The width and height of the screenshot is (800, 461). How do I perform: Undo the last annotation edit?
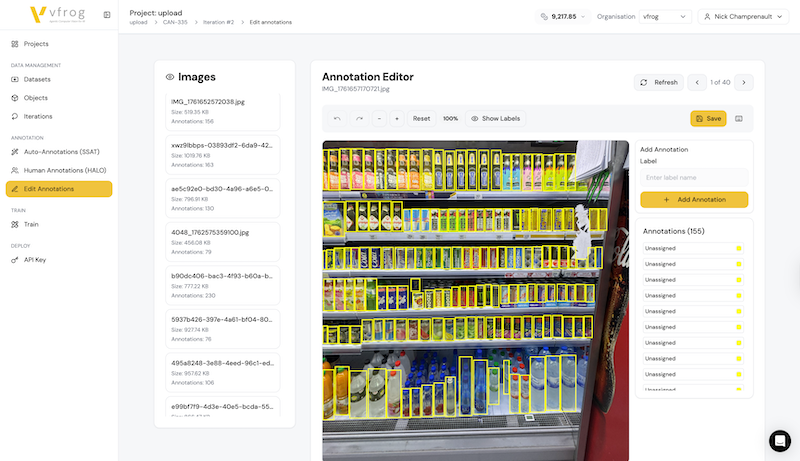pyautogui.click(x=337, y=118)
